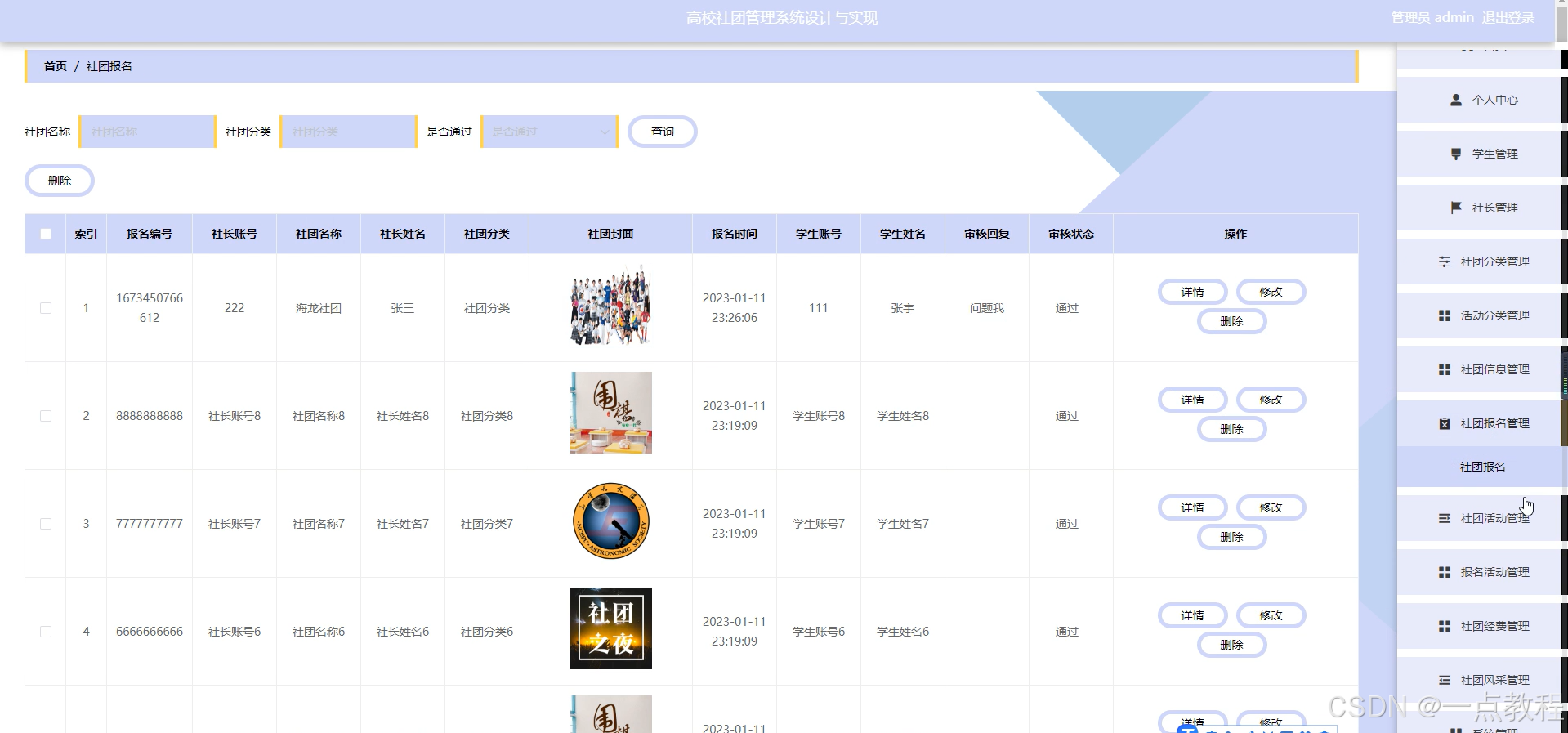Click 删除 for the 社团名称8 row
Screen dimensions: 1568x733
pyautogui.click(x=1231, y=429)
